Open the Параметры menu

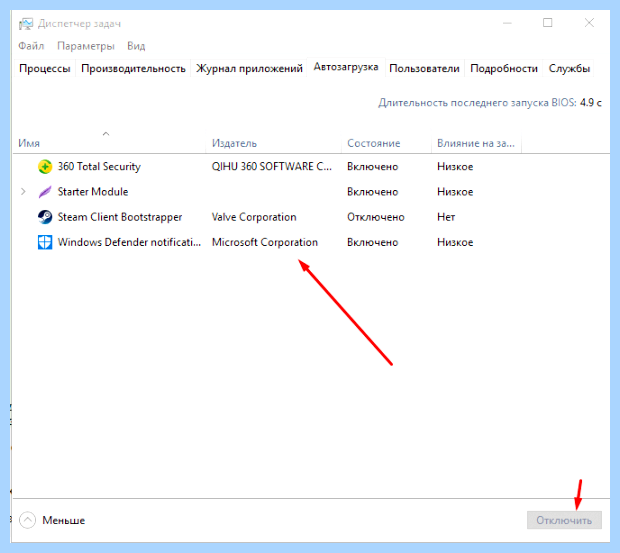[86, 46]
